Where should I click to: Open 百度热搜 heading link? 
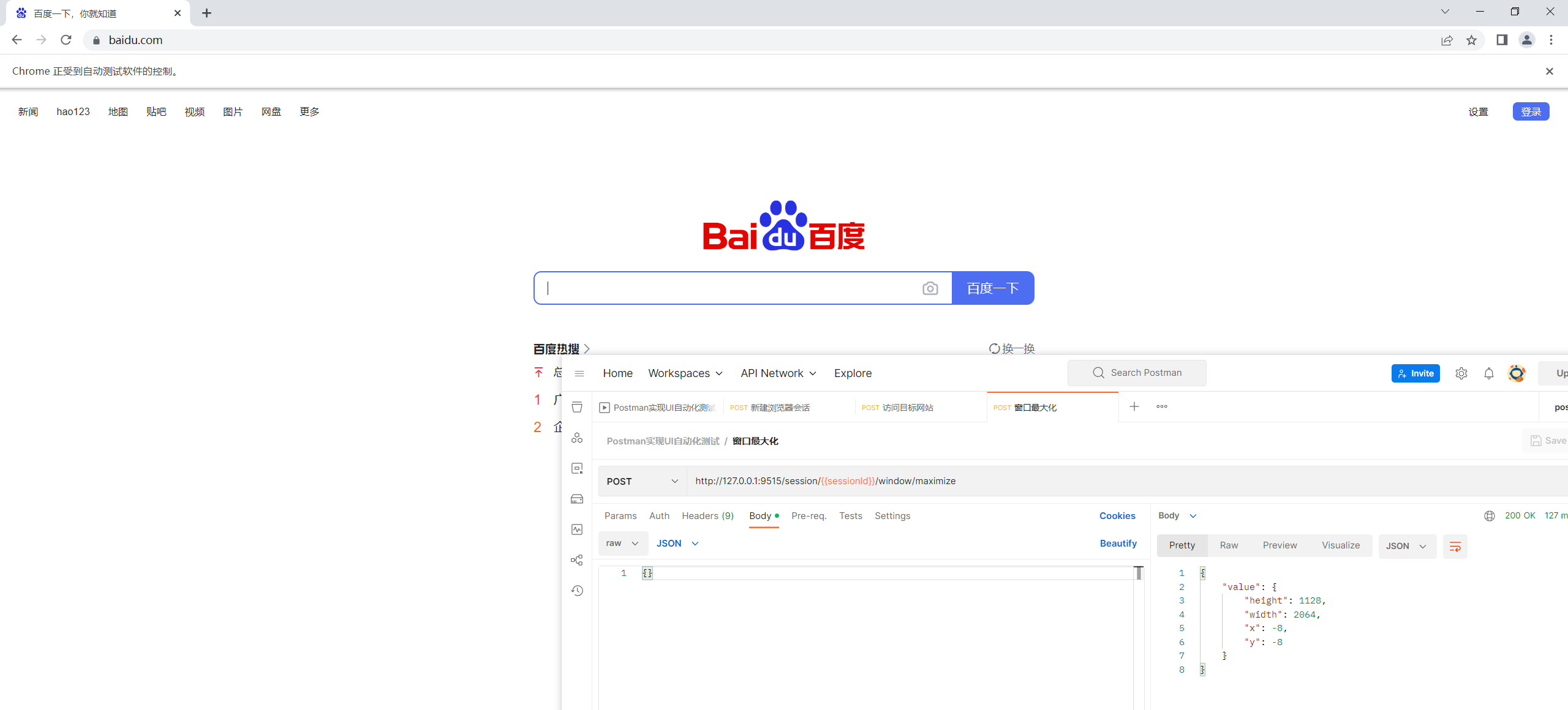pyautogui.click(x=561, y=349)
